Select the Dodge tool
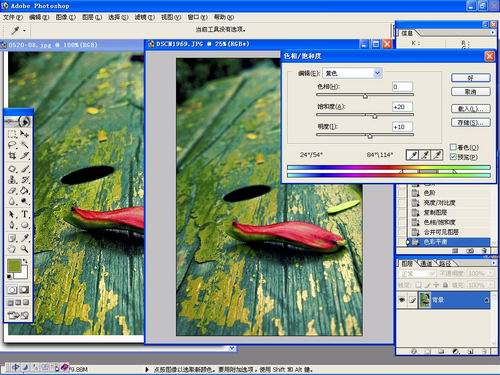The image size is (500, 375). [x=24, y=201]
